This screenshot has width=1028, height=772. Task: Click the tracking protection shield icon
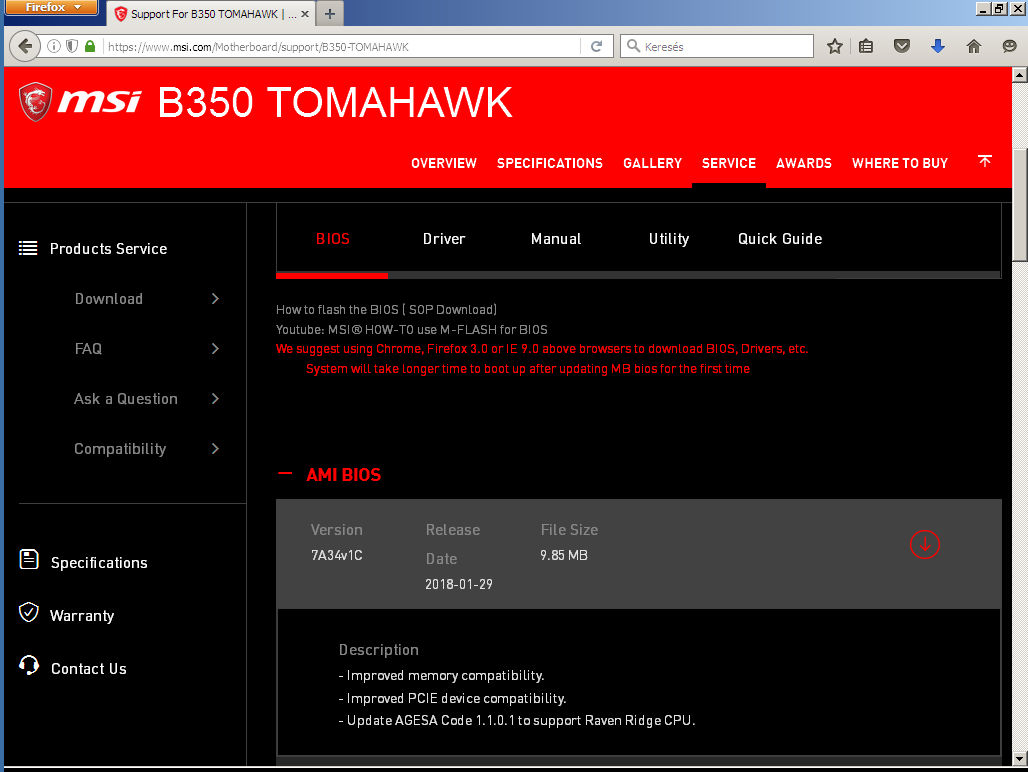click(x=72, y=47)
